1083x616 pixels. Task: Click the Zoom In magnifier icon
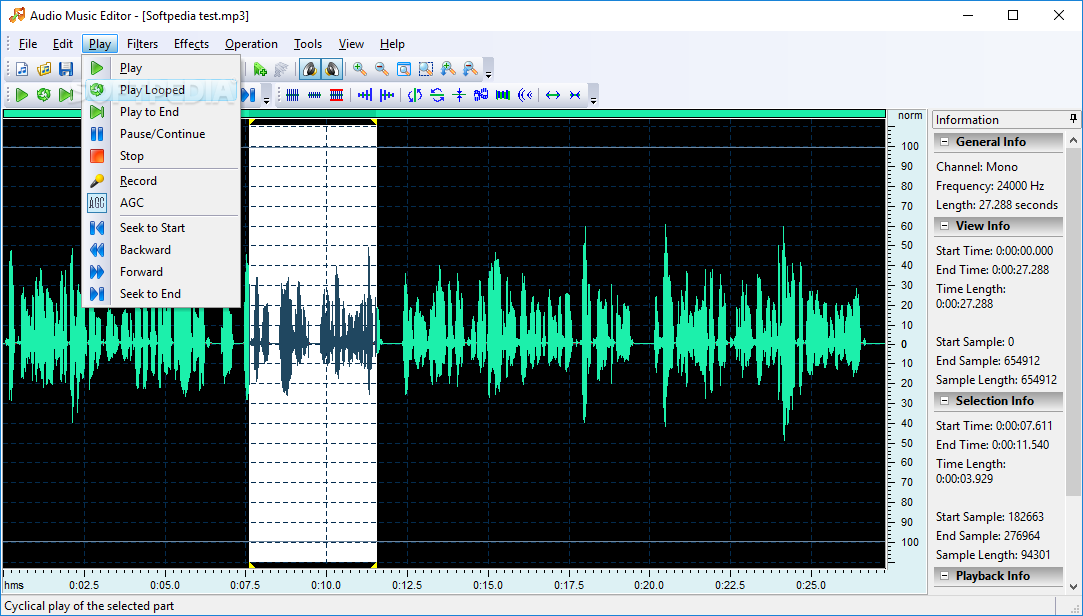[360, 69]
